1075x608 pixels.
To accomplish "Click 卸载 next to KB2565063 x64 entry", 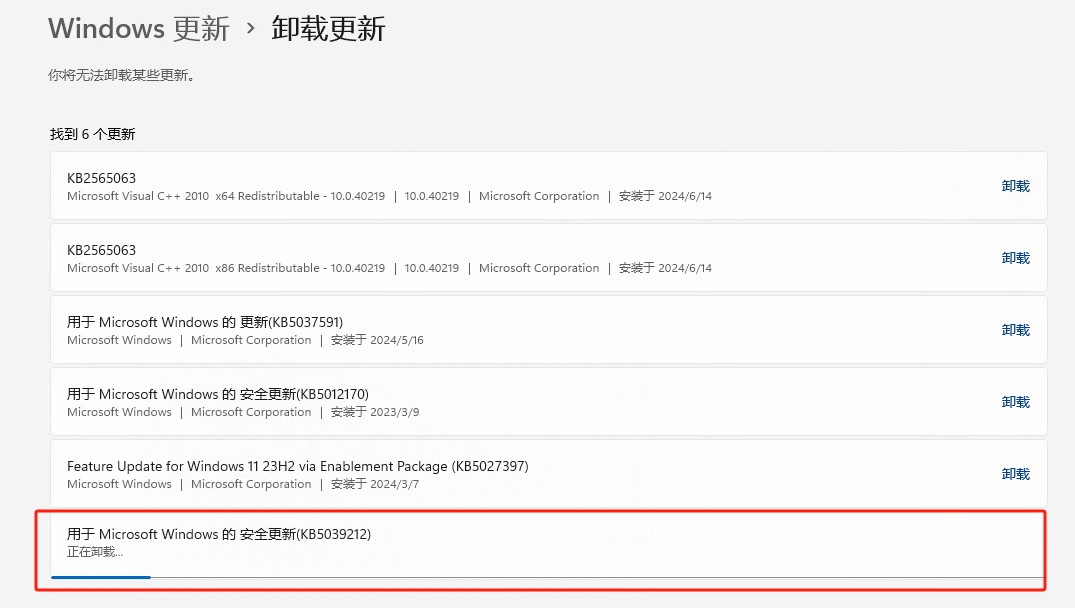I will (x=1015, y=185).
